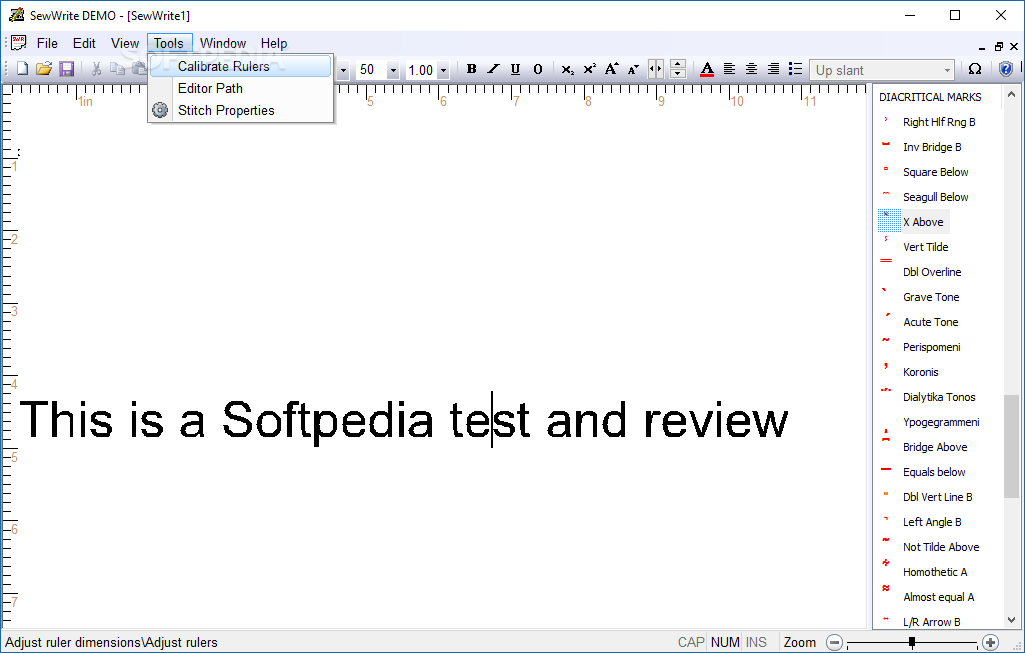The height and width of the screenshot is (653, 1025).
Task: Click diacritical list scroll up arrow
Action: [1011, 95]
